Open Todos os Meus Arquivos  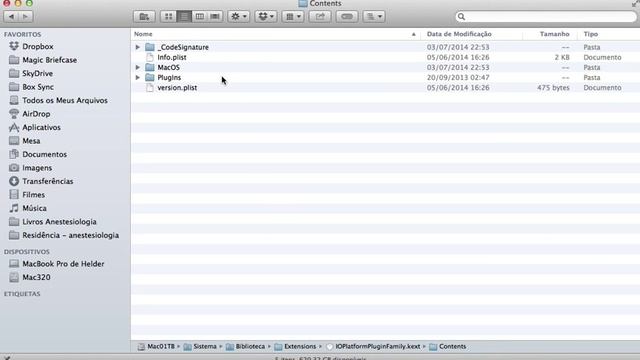pyautogui.click(x=65, y=100)
